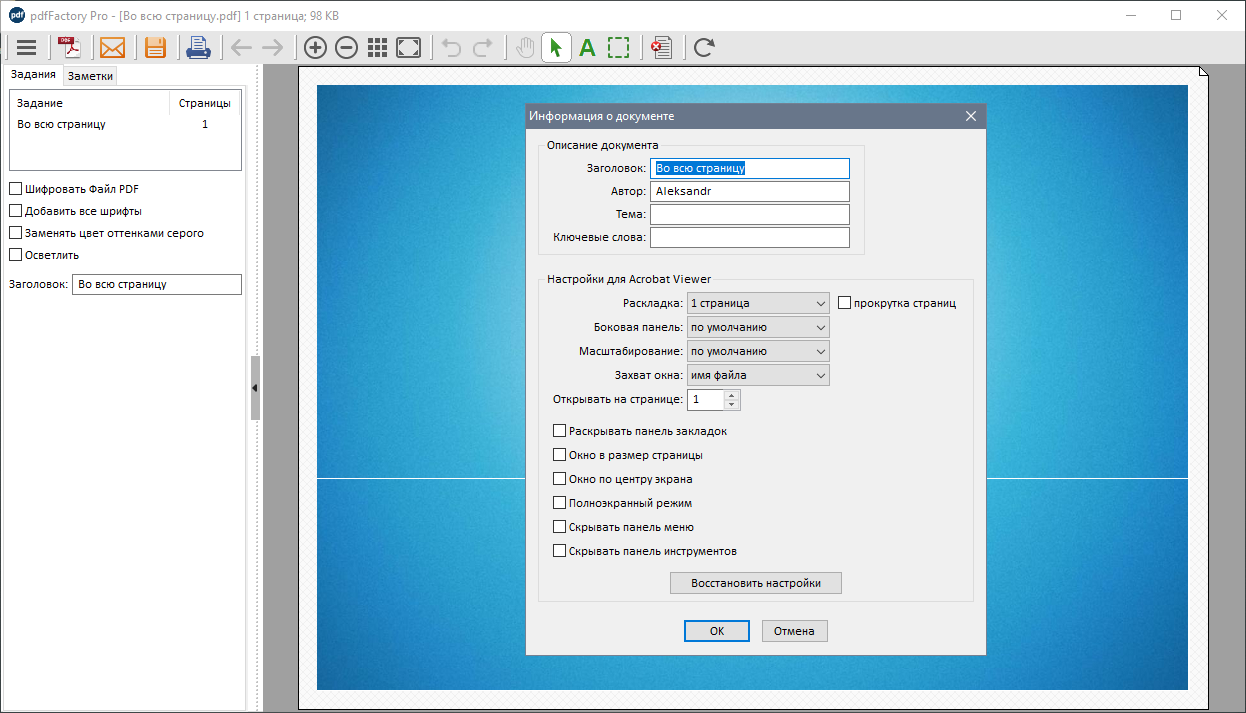Image resolution: width=1246 pixels, height=713 pixels.
Task: Click the Задание column header
Action: 90,103
